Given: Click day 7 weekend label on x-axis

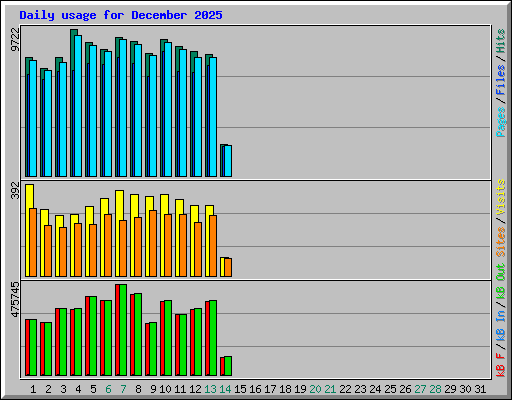Looking at the screenshot, I should click(x=123, y=389).
